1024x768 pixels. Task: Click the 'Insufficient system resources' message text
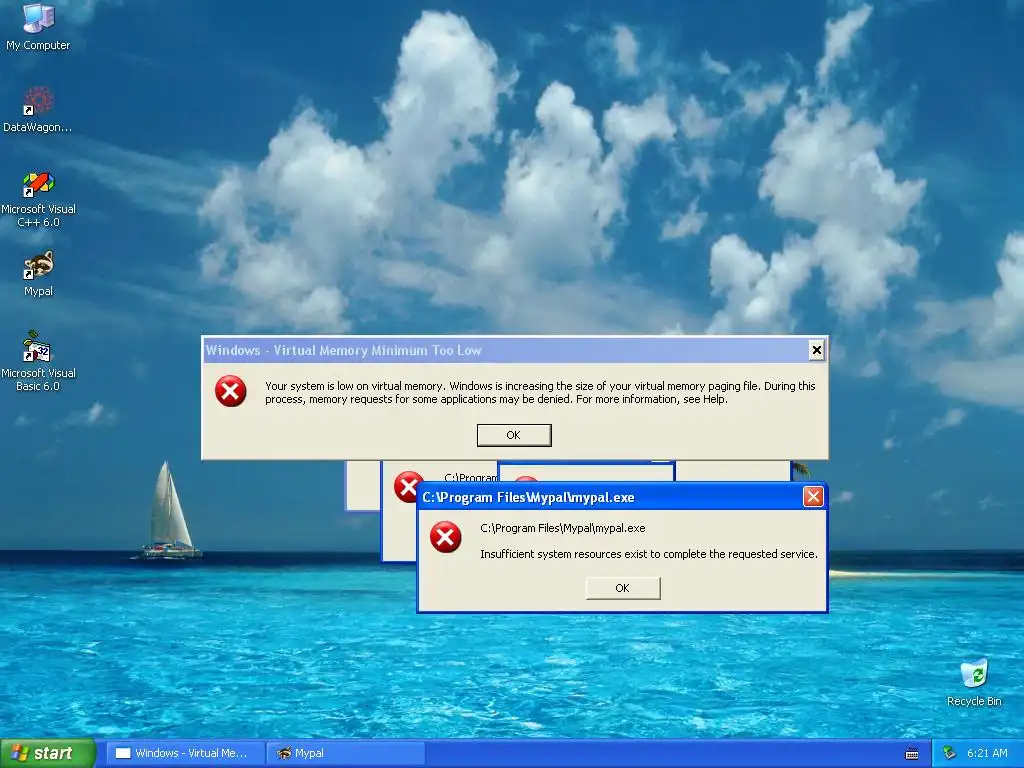[648, 554]
